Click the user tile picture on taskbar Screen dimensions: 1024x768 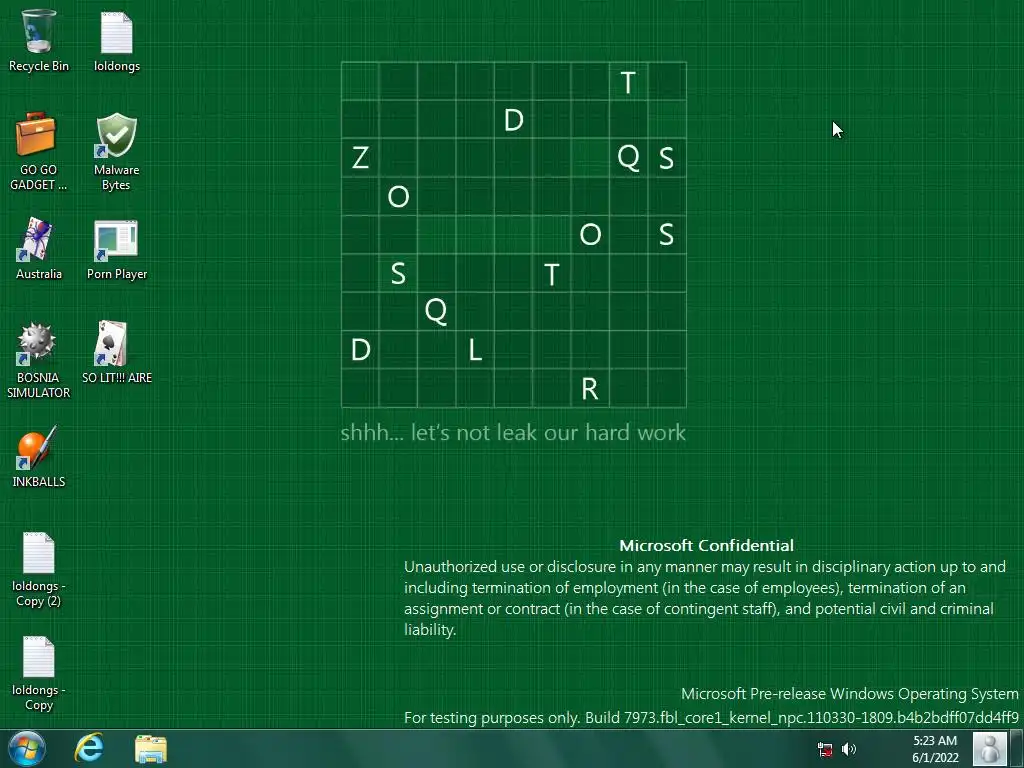point(989,748)
